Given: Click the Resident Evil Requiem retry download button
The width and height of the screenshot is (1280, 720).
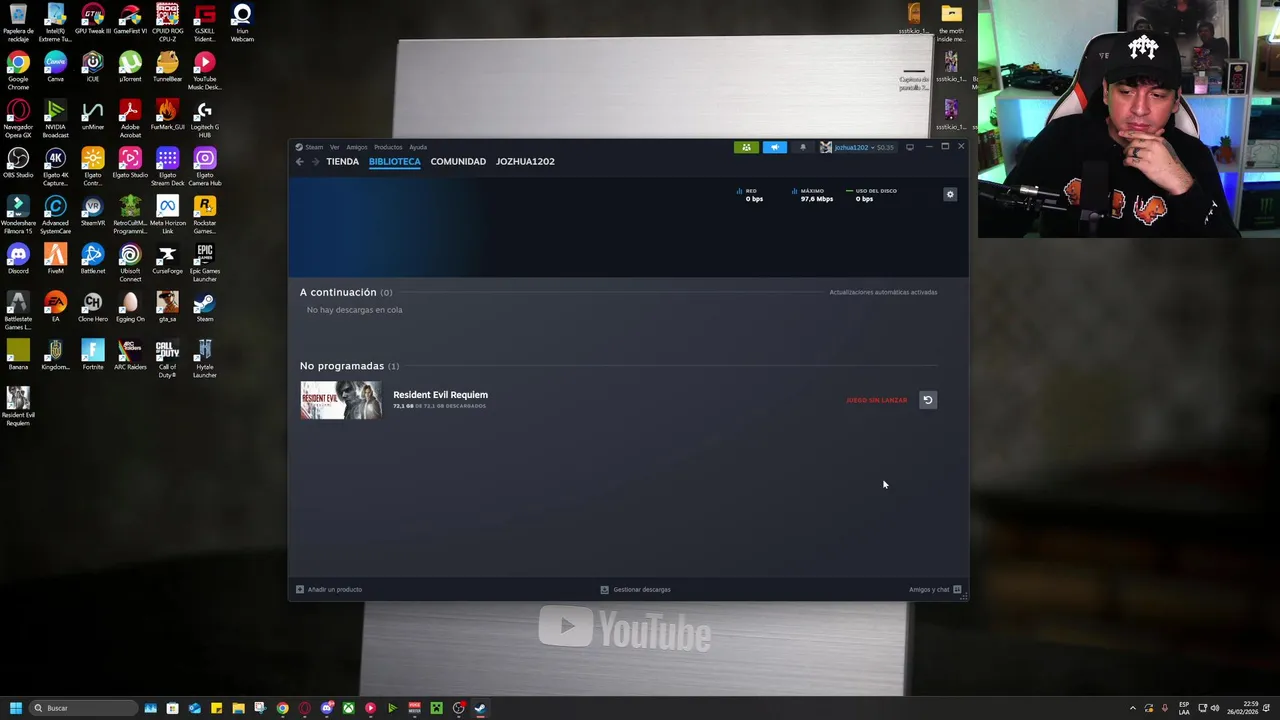Looking at the screenshot, I should coord(927,400).
